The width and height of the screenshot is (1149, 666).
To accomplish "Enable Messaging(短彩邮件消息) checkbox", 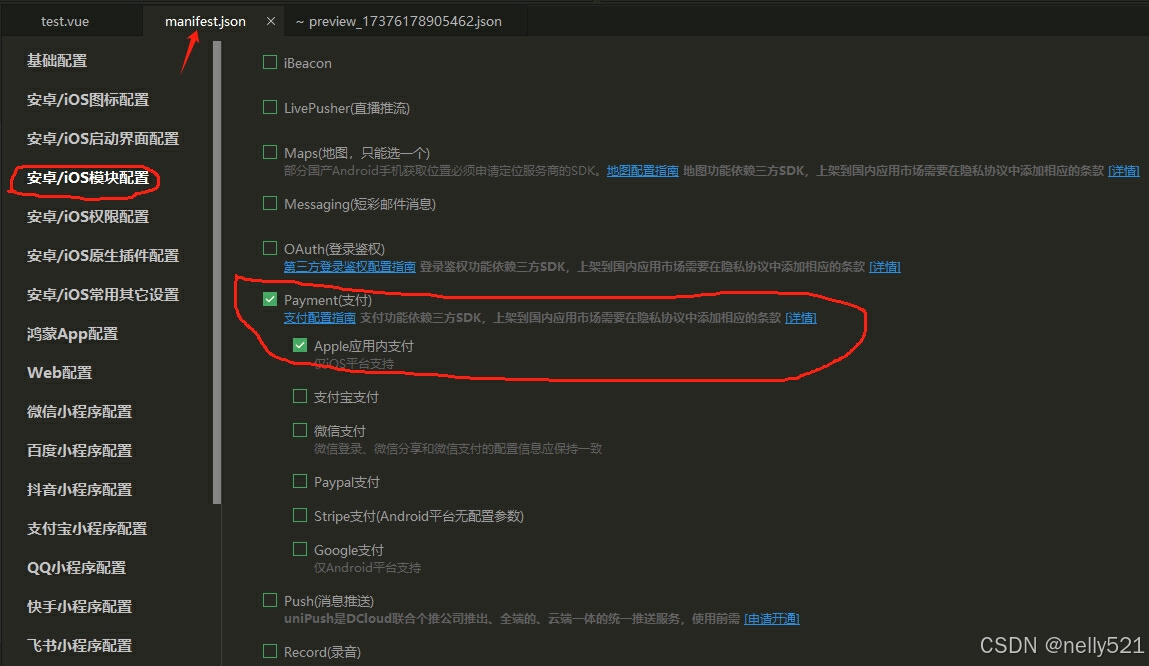I will pos(270,203).
